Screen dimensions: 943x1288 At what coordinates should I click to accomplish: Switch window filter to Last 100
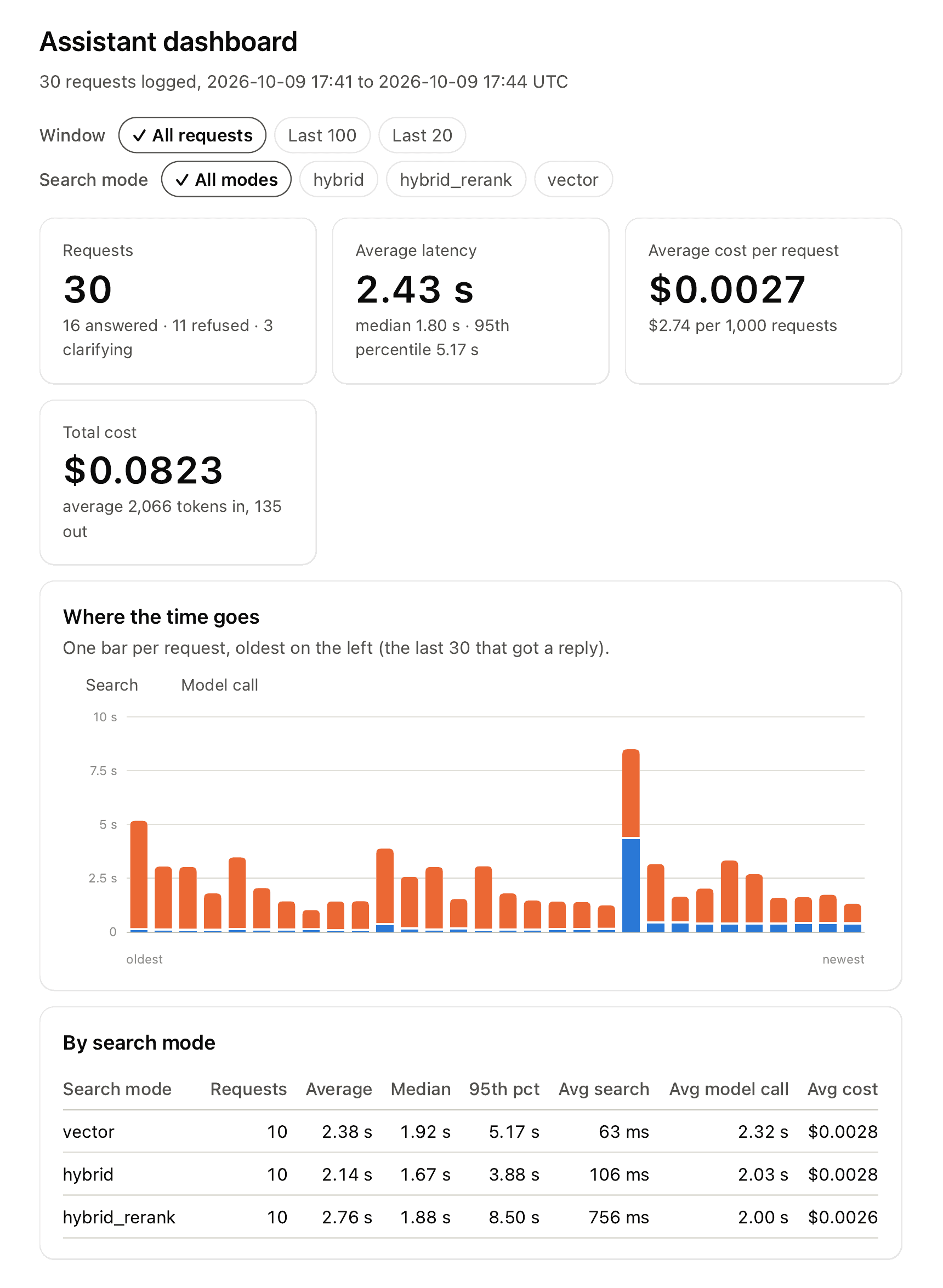click(x=322, y=135)
